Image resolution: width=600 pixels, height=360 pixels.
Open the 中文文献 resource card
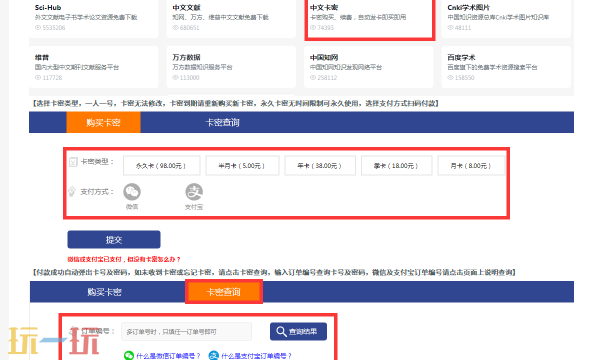(x=231, y=18)
